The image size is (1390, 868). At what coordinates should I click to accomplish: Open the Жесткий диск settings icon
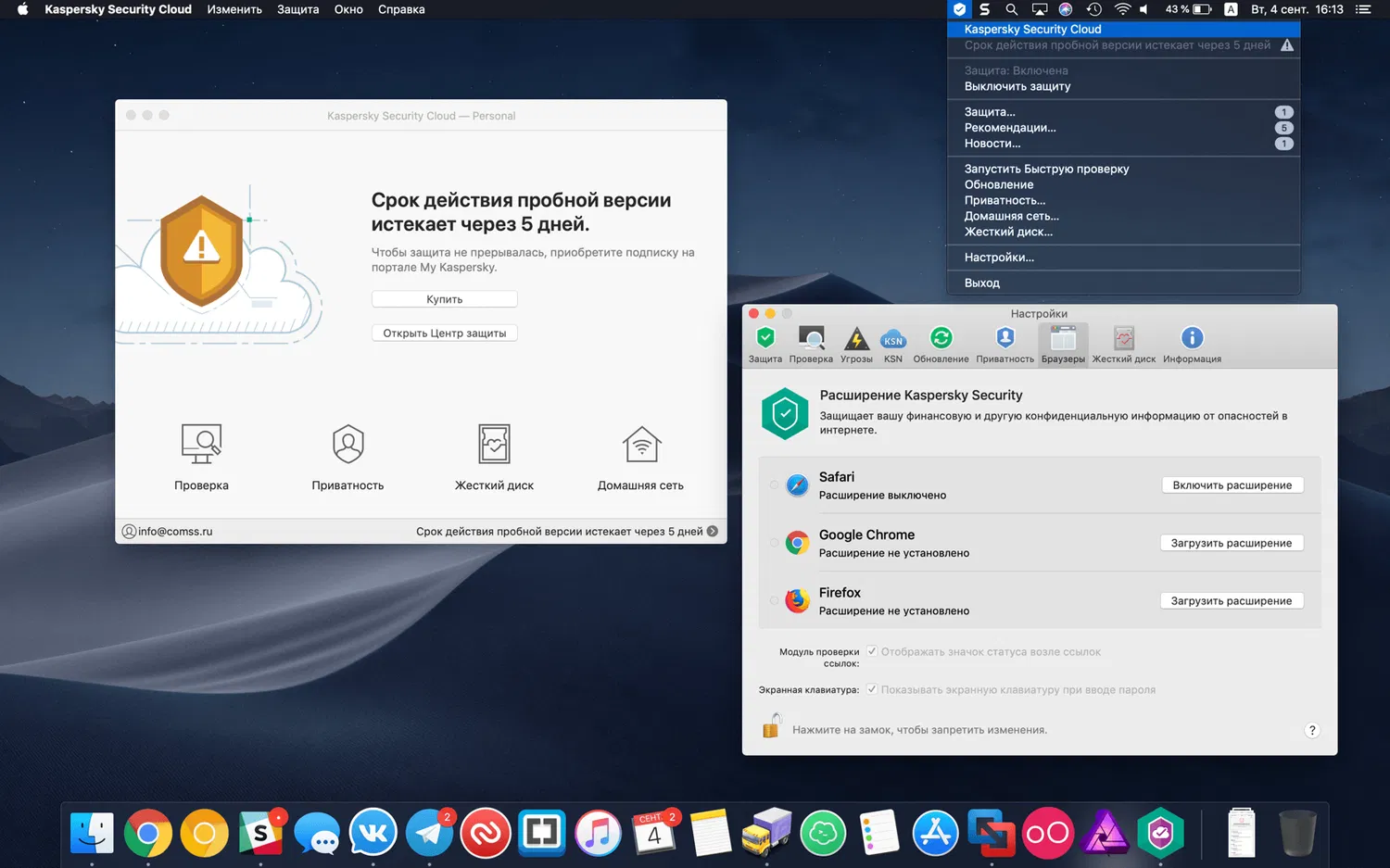1123,338
